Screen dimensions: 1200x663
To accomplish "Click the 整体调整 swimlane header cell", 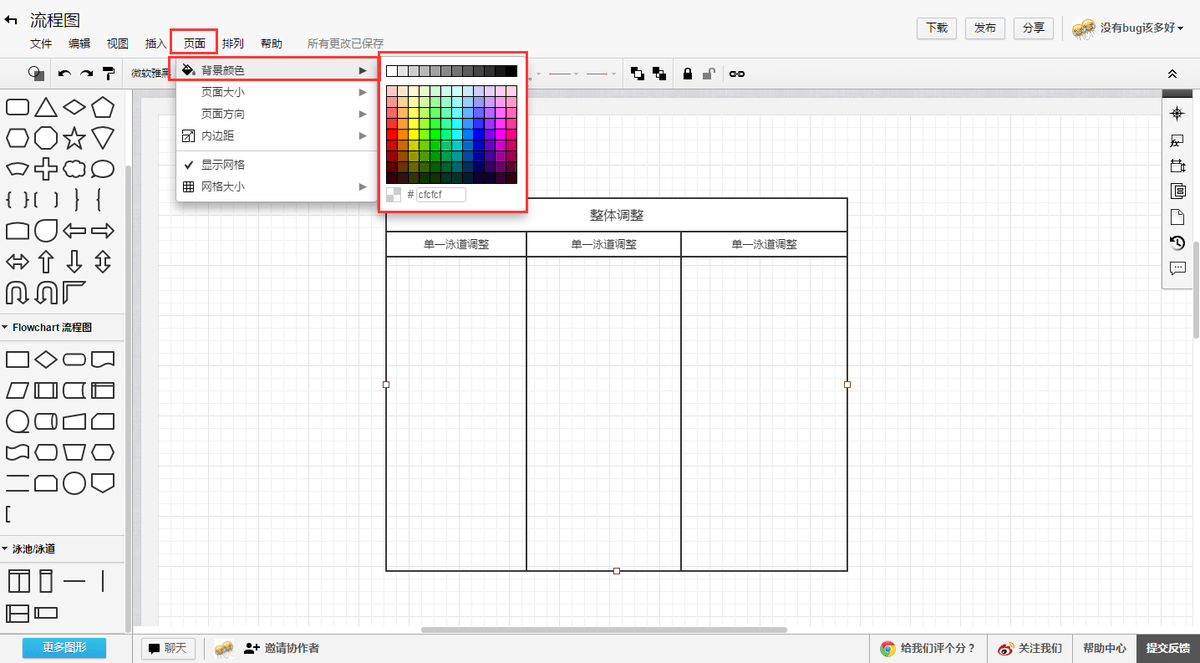I will point(616,215).
